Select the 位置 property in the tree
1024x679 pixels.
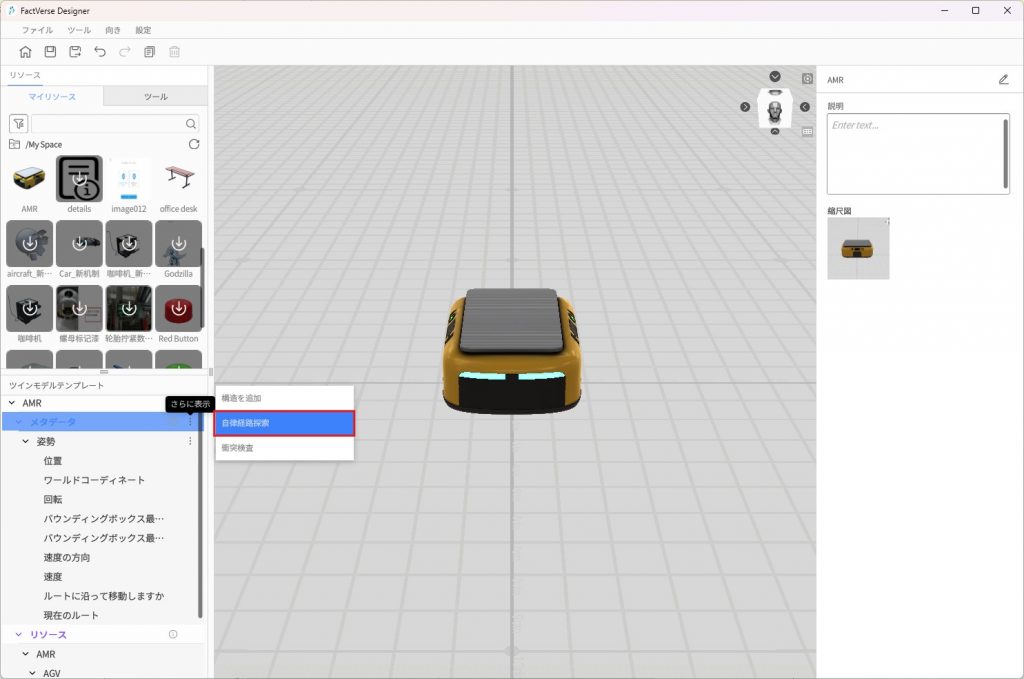click(53, 461)
